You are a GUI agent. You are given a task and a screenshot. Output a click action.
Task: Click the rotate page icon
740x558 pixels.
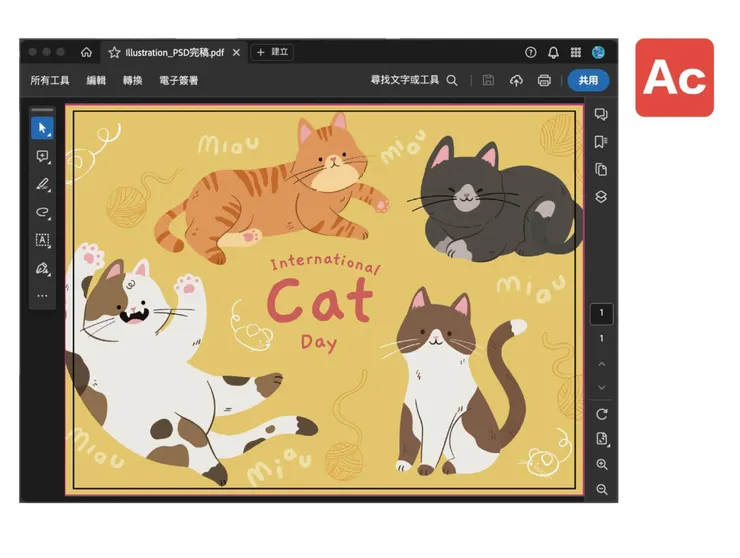(x=601, y=414)
